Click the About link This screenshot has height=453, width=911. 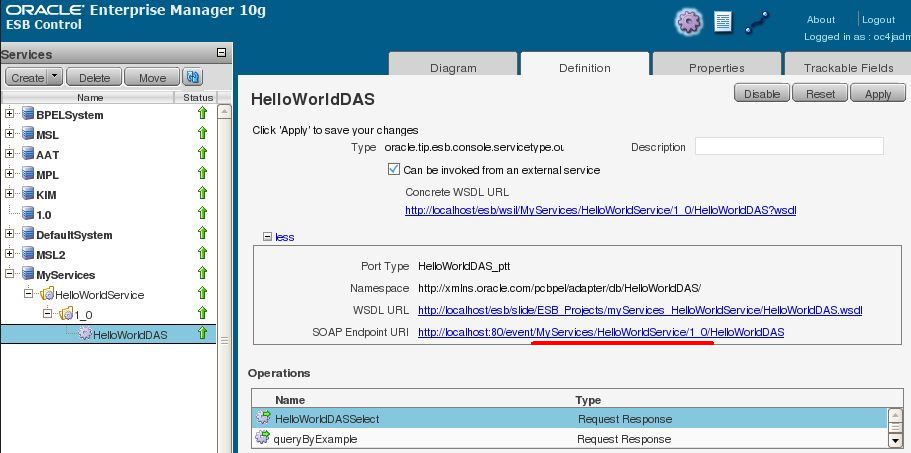(x=820, y=20)
